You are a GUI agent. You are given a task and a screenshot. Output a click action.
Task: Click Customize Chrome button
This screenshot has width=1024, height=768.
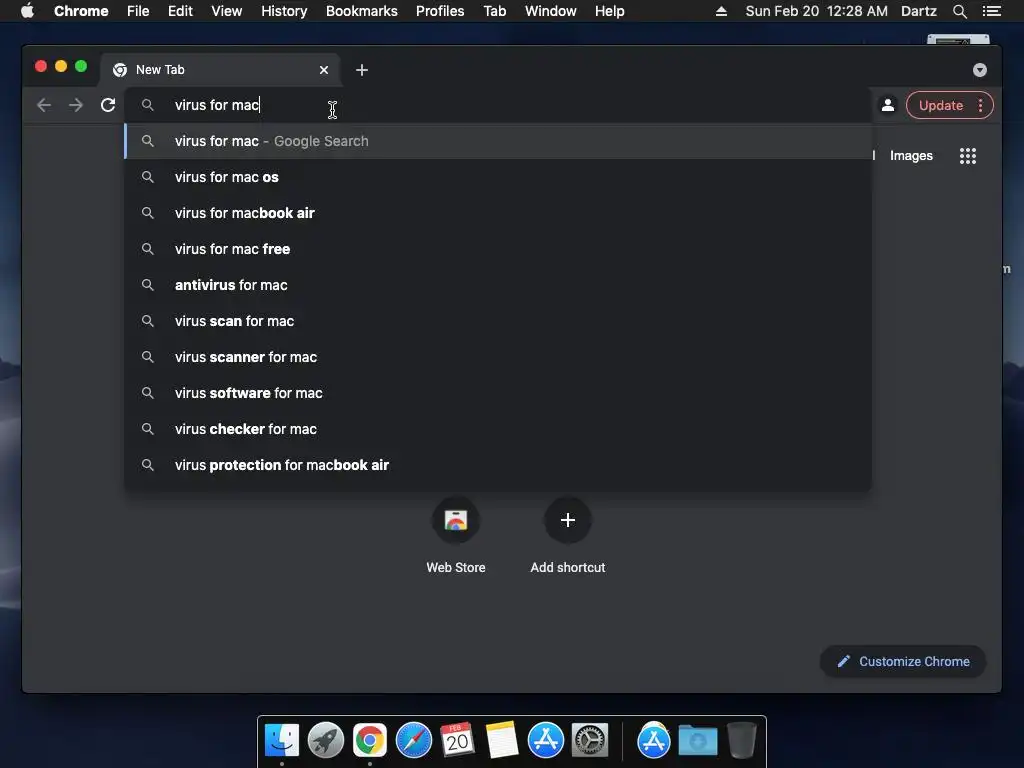[903, 662]
